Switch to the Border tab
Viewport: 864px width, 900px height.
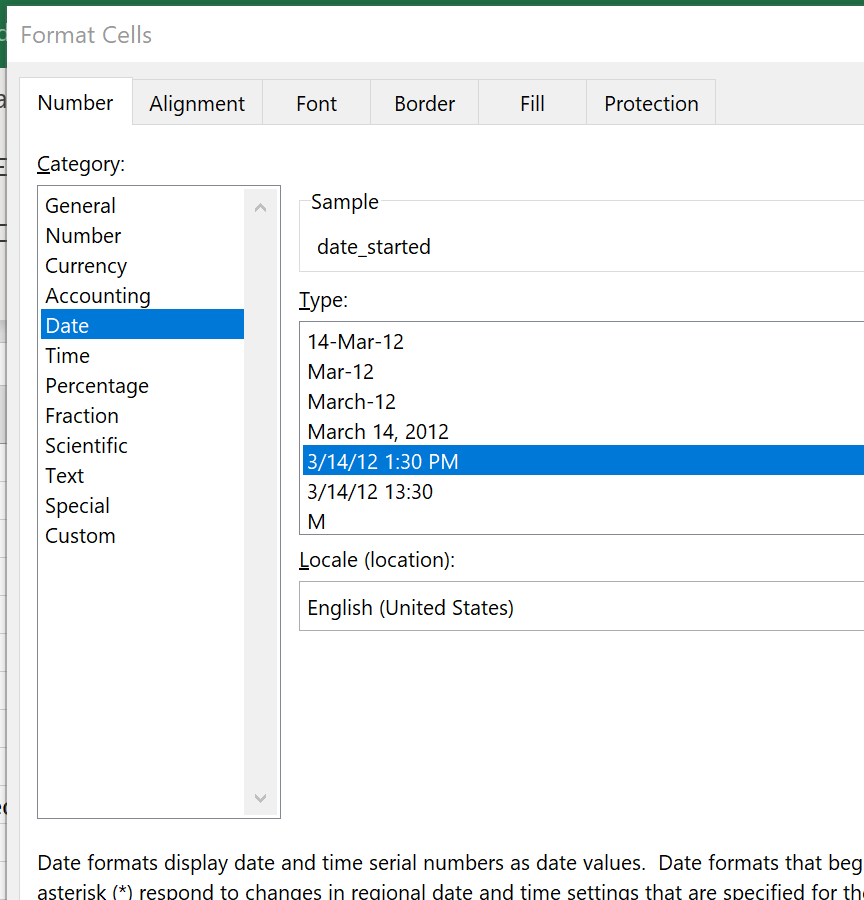tap(424, 103)
